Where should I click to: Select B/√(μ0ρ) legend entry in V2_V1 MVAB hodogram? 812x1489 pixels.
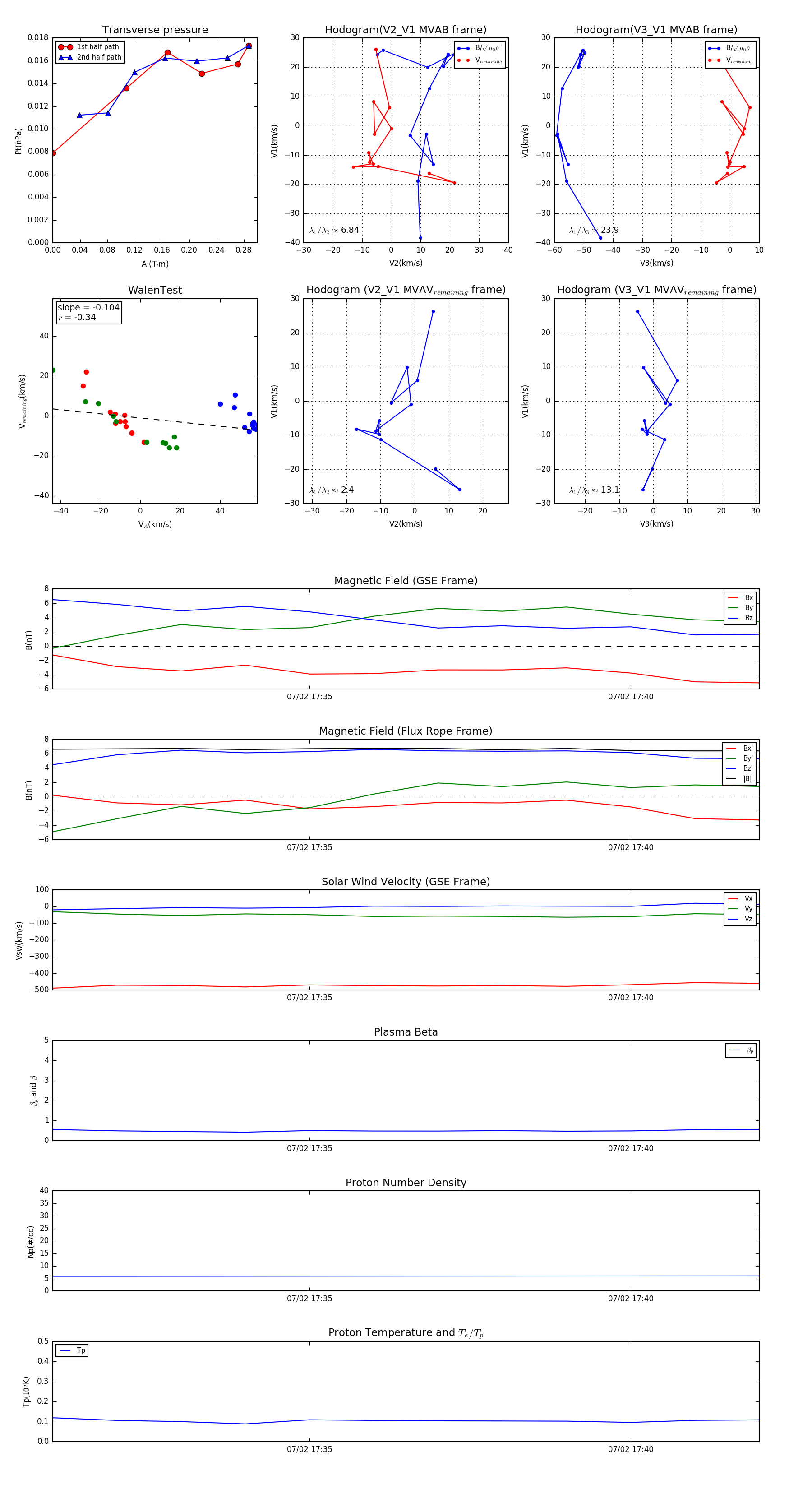pyautogui.click(x=479, y=49)
